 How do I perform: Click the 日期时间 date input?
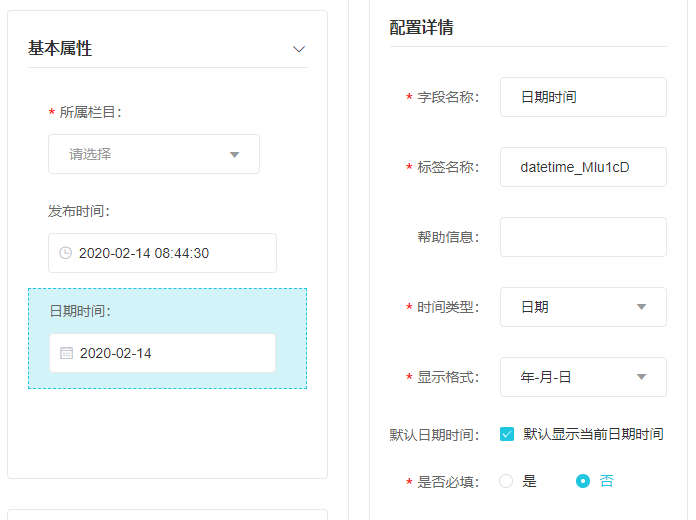[x=162, y=353]
